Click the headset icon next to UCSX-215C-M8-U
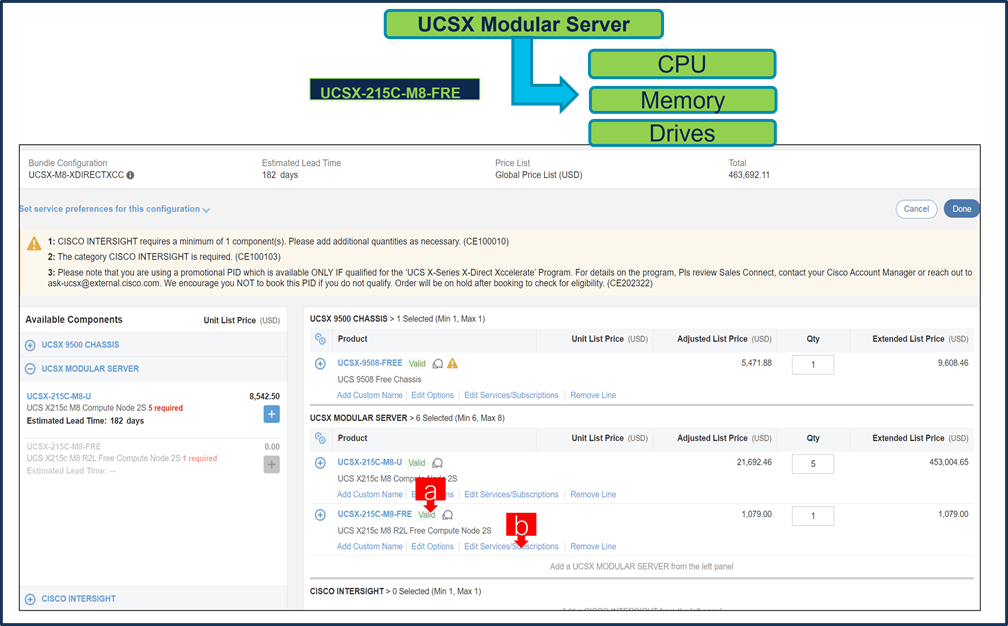 (x=438, y=463)
